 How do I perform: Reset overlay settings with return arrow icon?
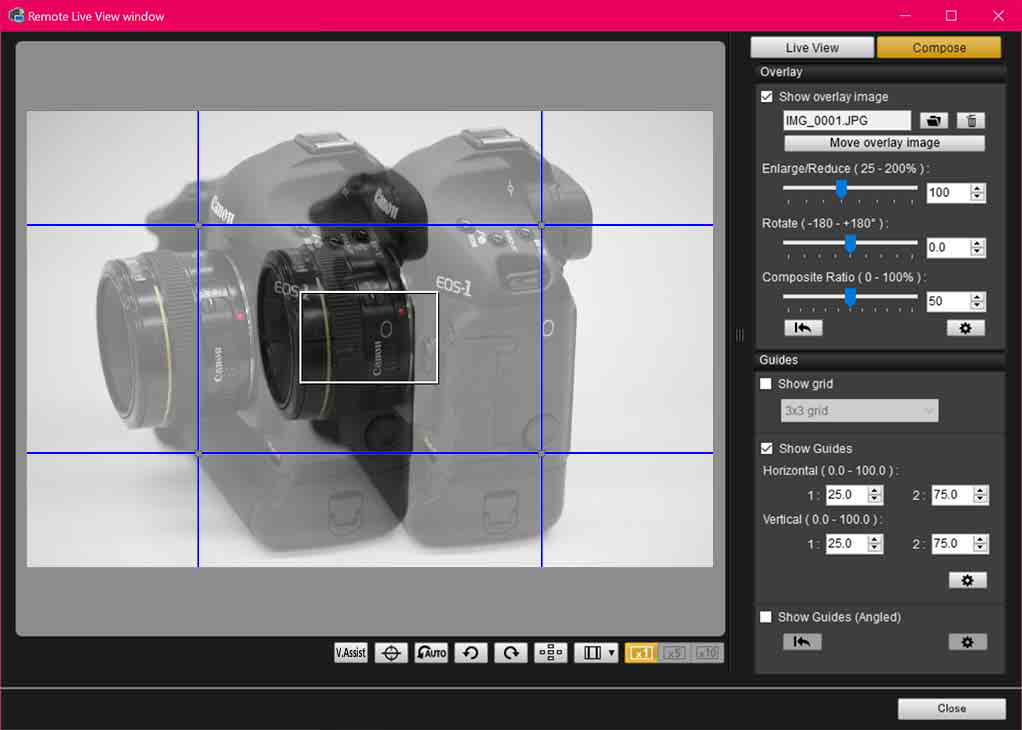pos(803,328)
